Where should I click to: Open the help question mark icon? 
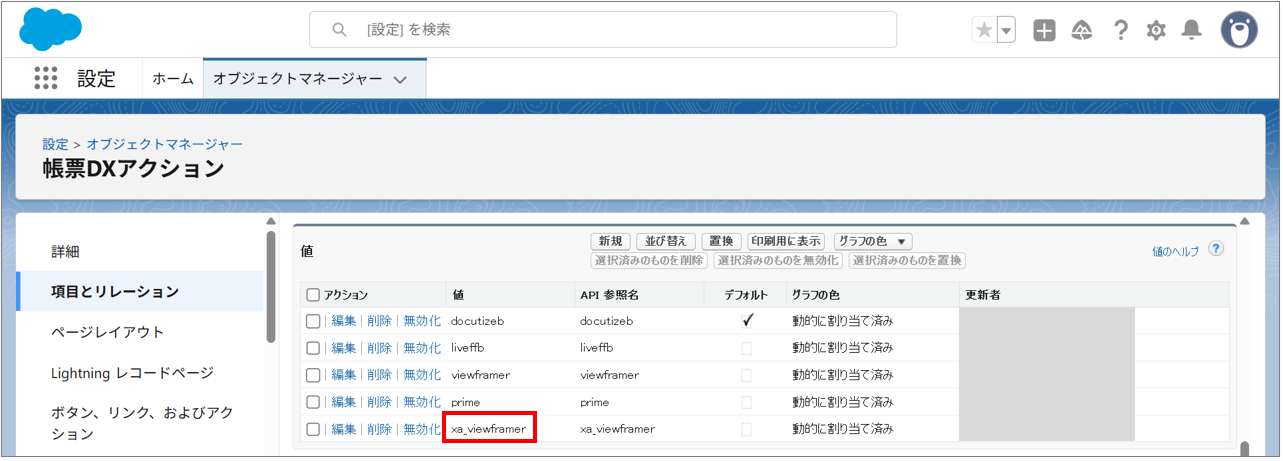point(1120,31)
